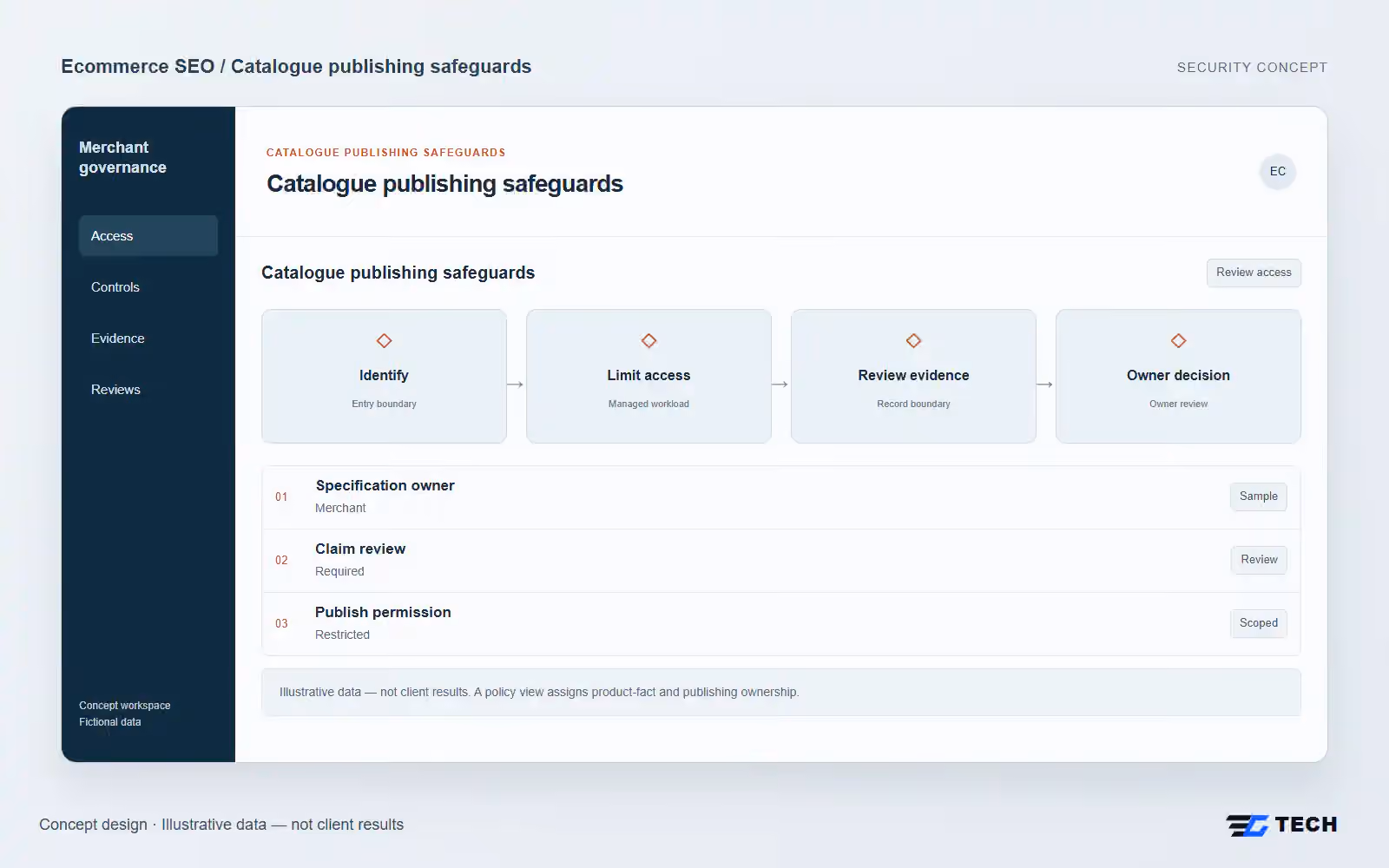
Task: Click the diamond icon above Limit access
Action: pyautogui.click(x=648, y=341)
